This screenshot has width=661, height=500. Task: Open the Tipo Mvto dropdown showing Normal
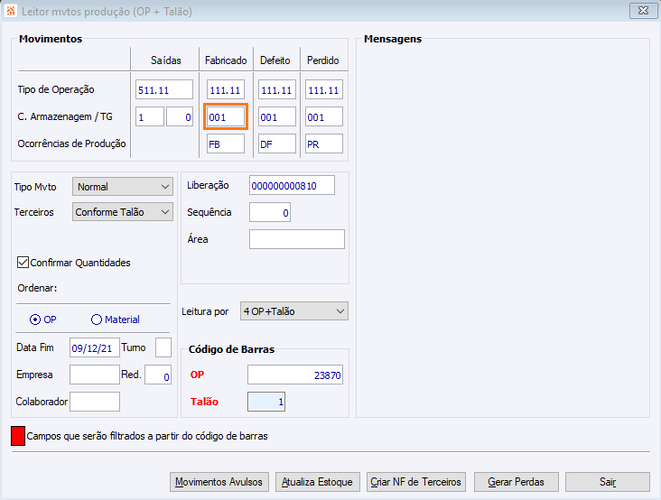(122, 187)
